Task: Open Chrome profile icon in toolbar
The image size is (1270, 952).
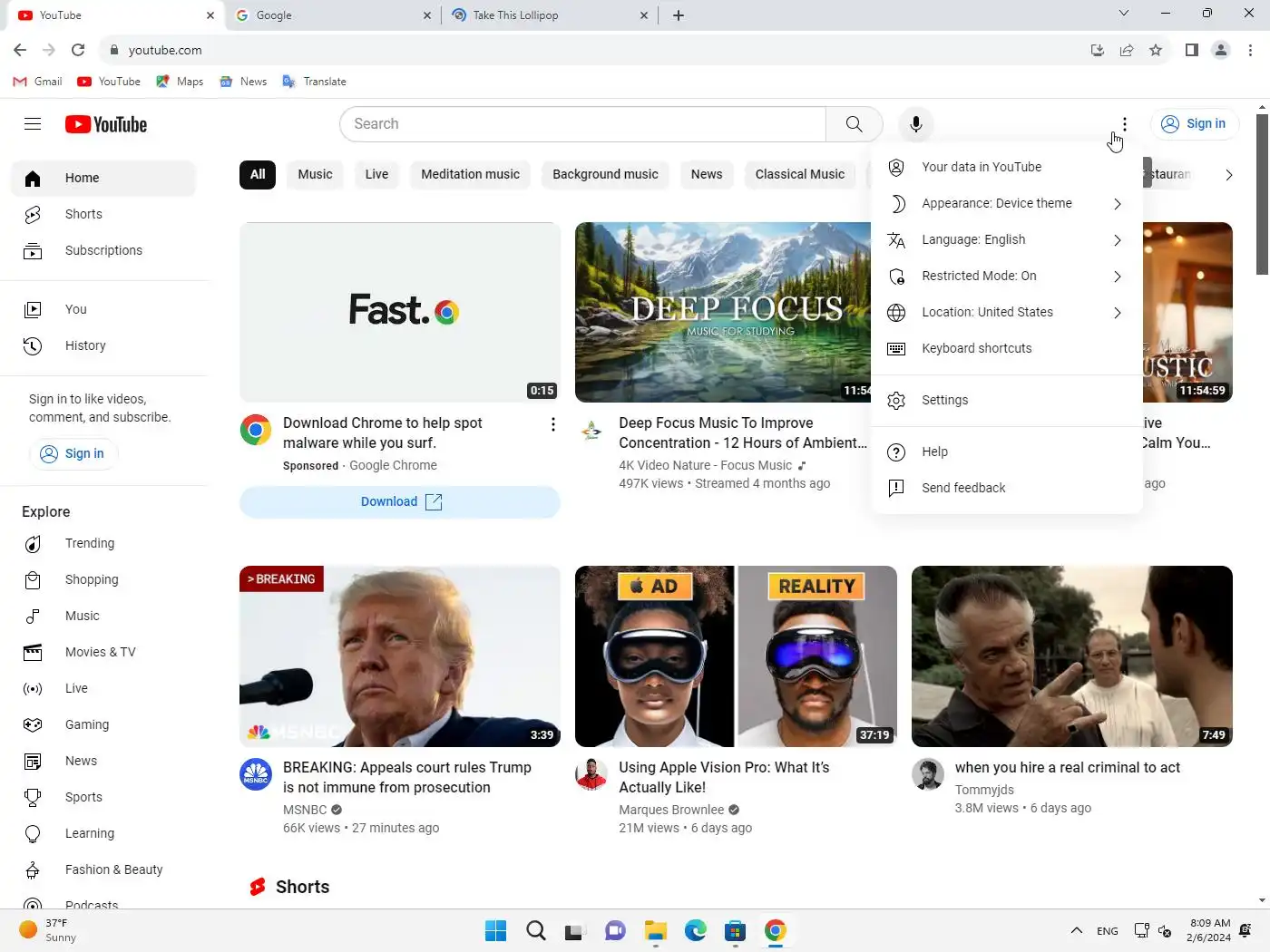Action: 1221,50
